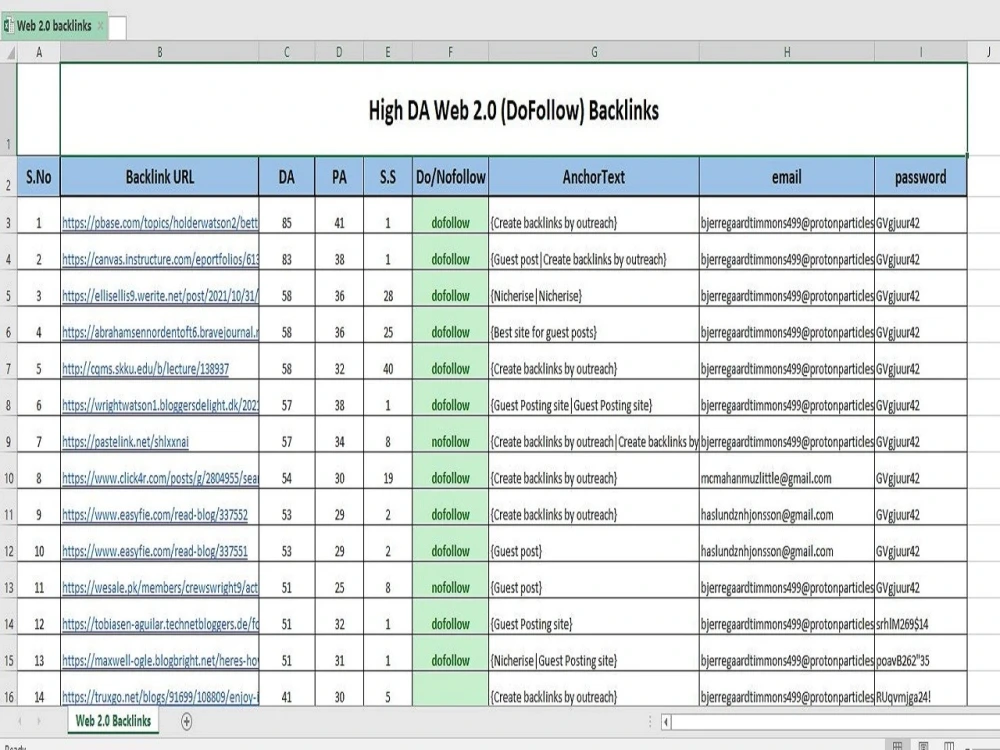Viewport: 1000px width, 750px height.
Task: Click the AnchorText header cell
Action: pyautogui.click(x=594, y=177)
